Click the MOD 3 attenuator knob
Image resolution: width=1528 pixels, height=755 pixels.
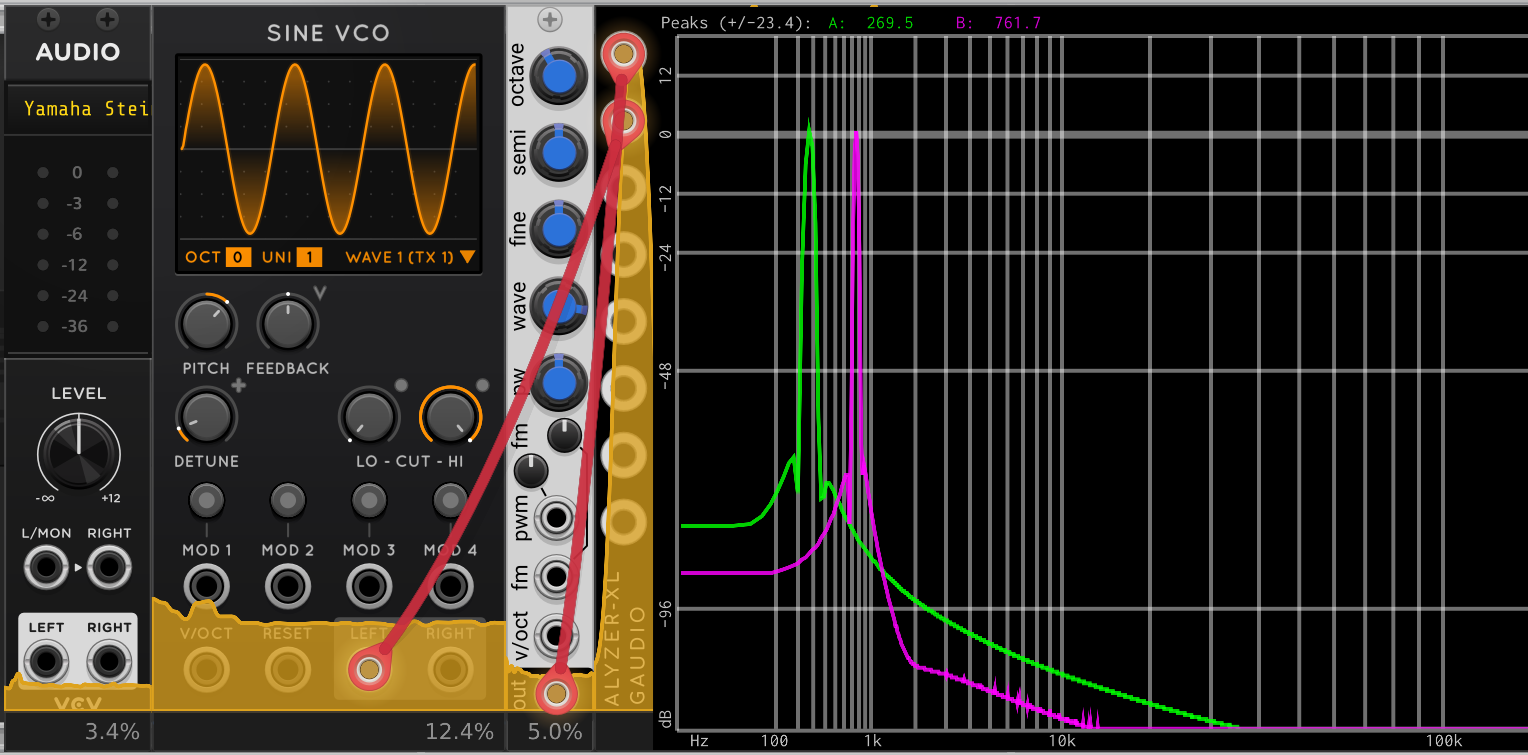(x=369, y=499)
